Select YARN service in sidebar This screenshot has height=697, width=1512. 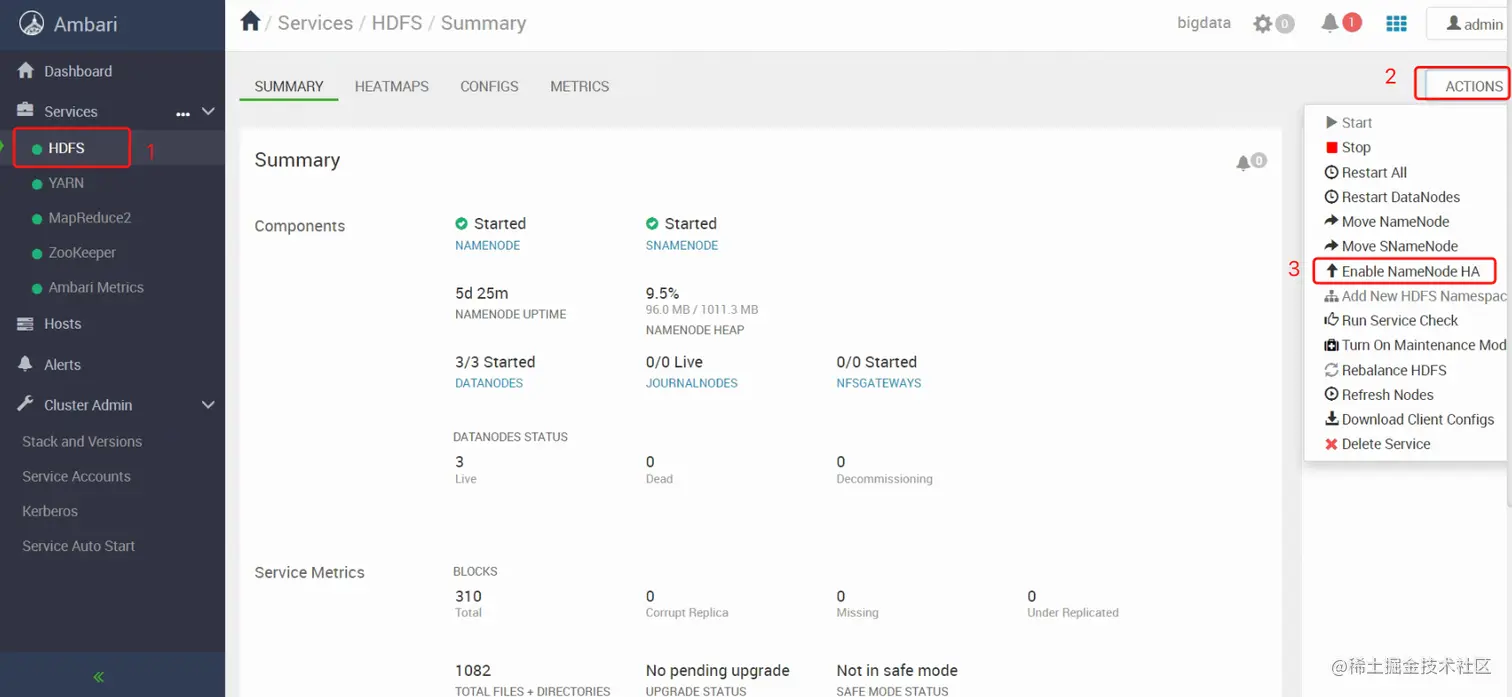click(x=66, y=183)
